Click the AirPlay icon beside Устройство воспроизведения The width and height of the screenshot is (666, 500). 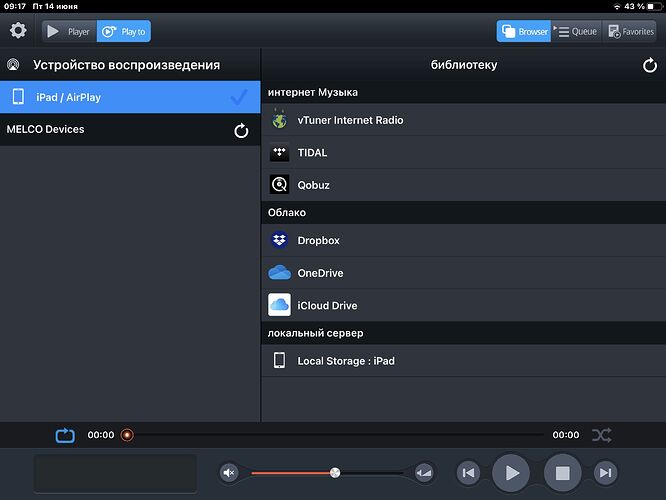point(13,65)
